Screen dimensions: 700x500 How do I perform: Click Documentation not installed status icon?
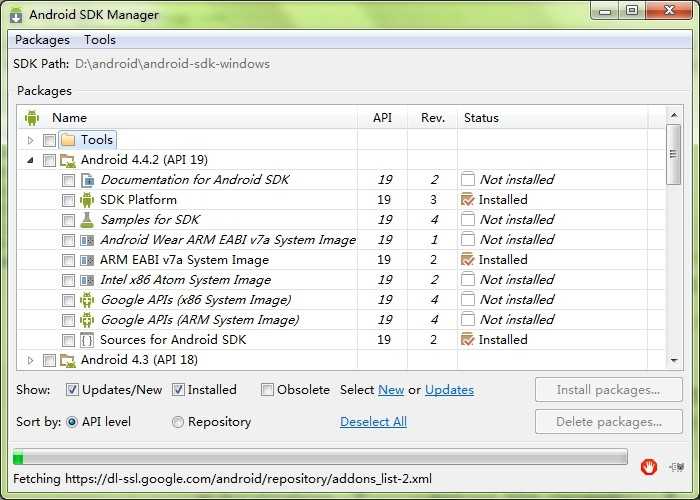coord(467,179)
